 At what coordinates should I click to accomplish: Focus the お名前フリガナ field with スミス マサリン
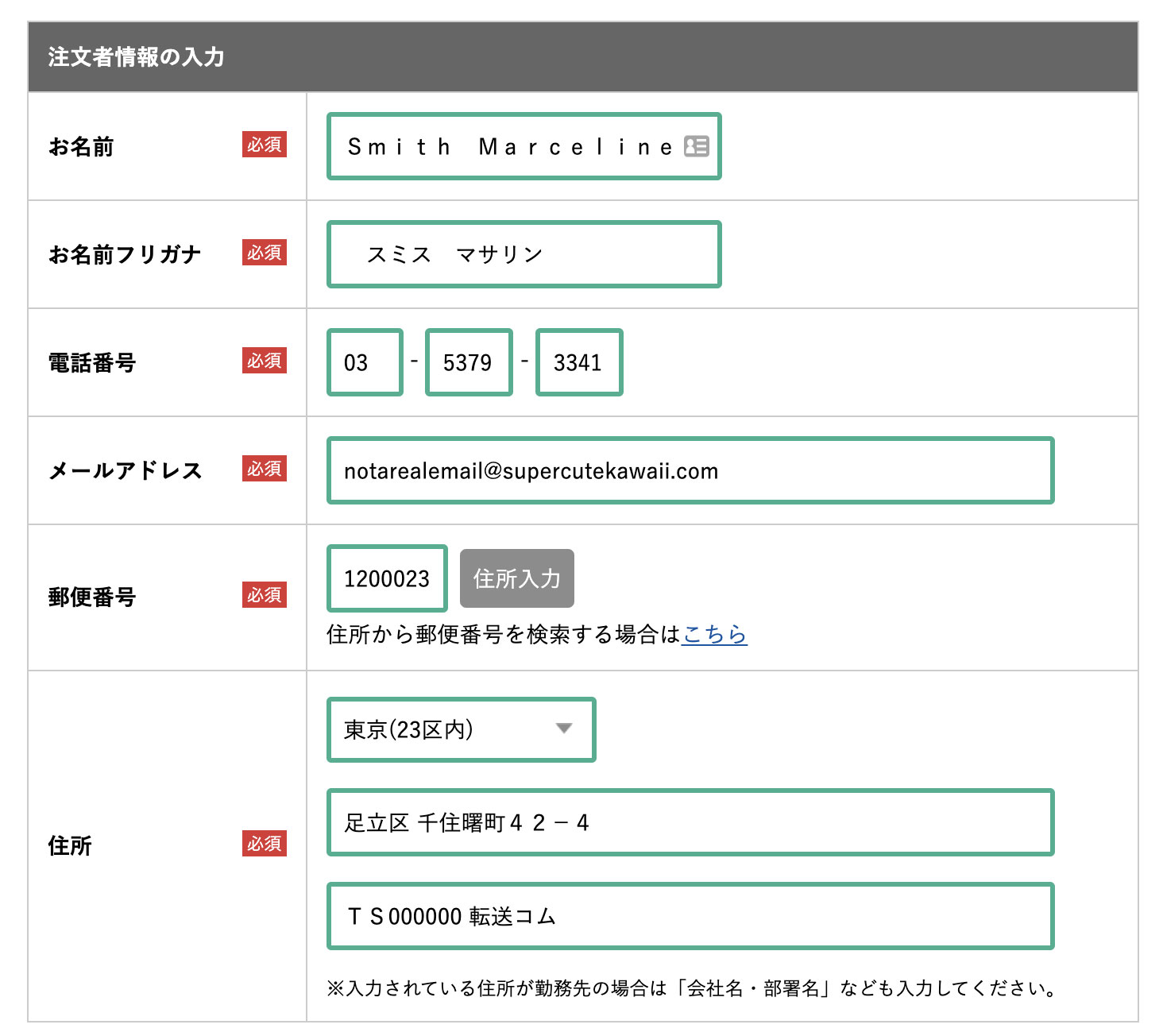(x=524, y=254)
